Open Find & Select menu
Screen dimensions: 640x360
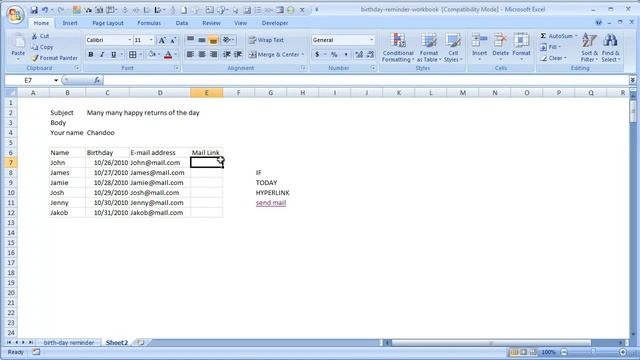click(x=610, y=48)
